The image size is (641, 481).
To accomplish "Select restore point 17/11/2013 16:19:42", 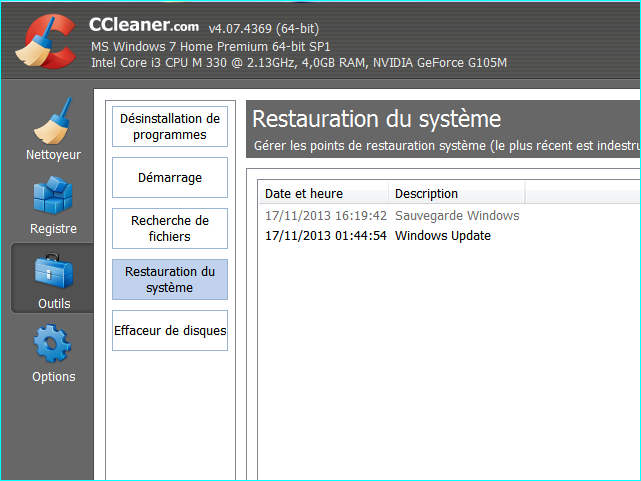I will (326, 215).
